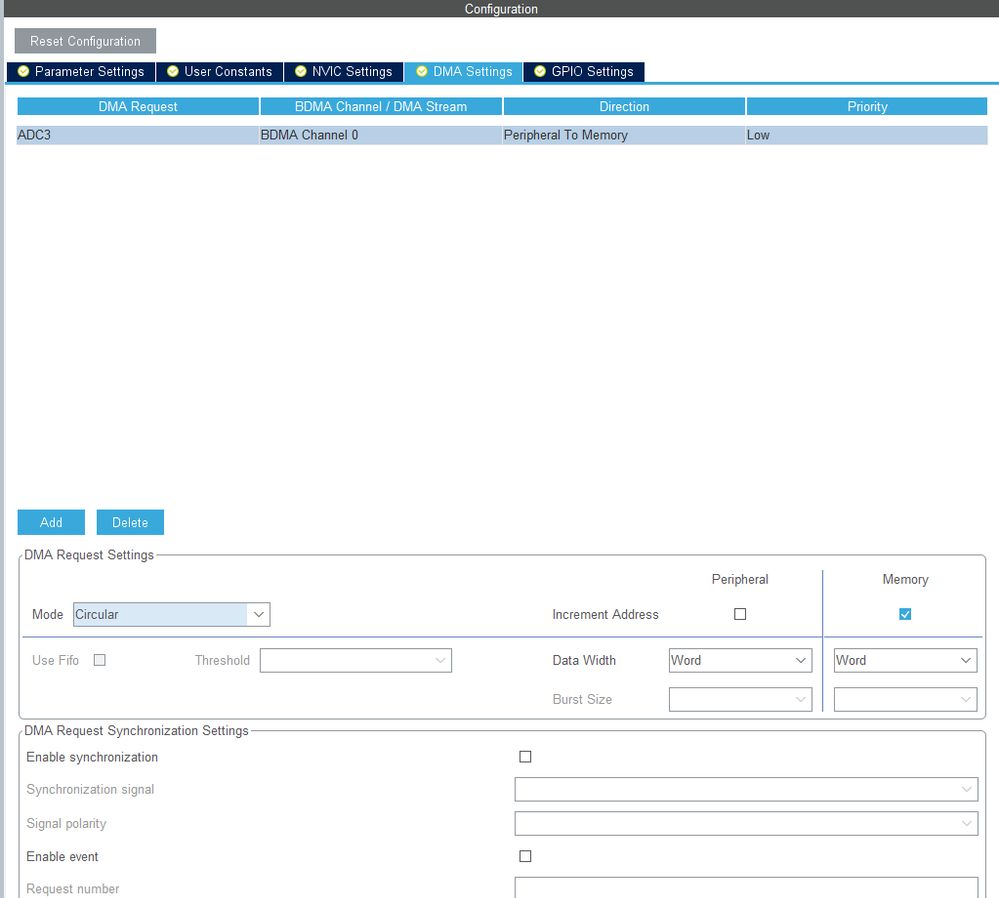Expand the Synchronization signal dropdown

pyautogui.click(x=746, y=789)
